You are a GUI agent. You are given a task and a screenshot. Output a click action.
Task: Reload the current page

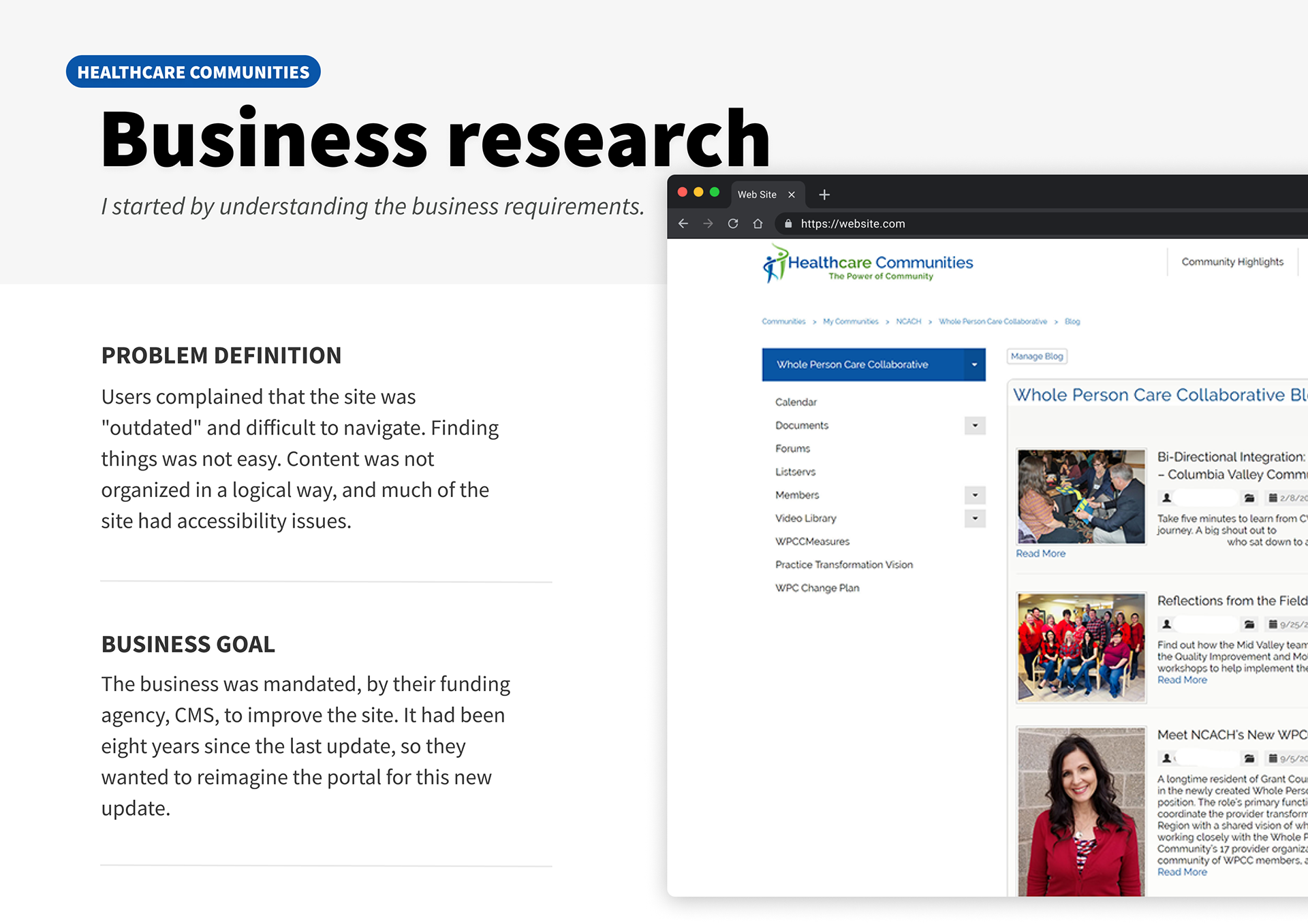pyautogui.click(x=733, y=223)
